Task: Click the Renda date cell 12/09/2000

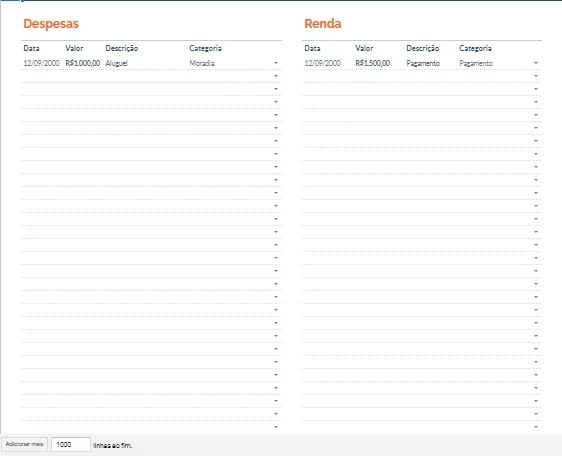Action: click(323, 63)
